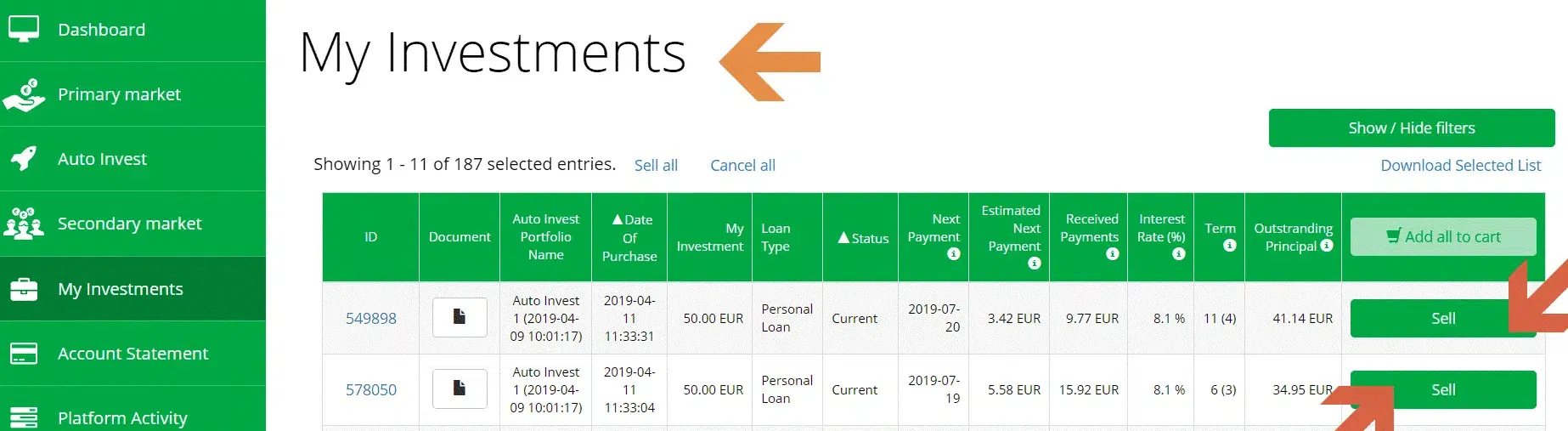This screenshot has width=1568, height=431.
Task: Sort table by Status column
Action: (x=863, y=238)
